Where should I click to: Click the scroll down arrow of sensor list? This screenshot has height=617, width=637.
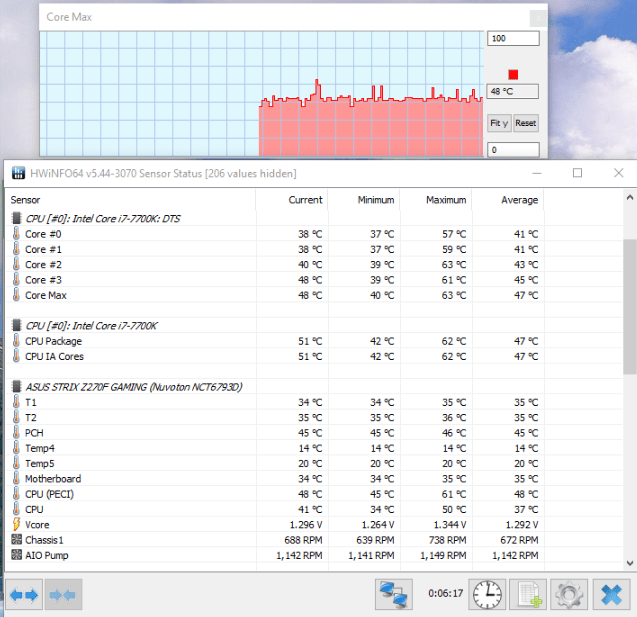point(630,563)
